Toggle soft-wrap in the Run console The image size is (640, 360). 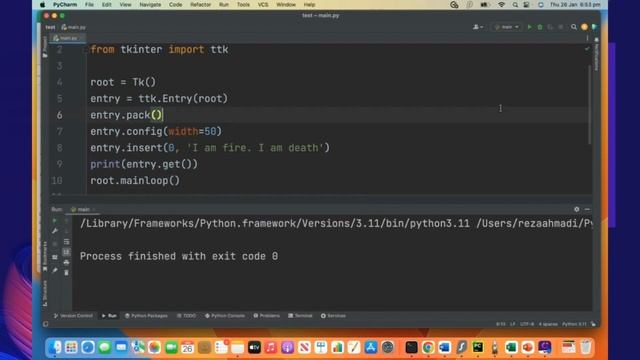click(66, 242)
